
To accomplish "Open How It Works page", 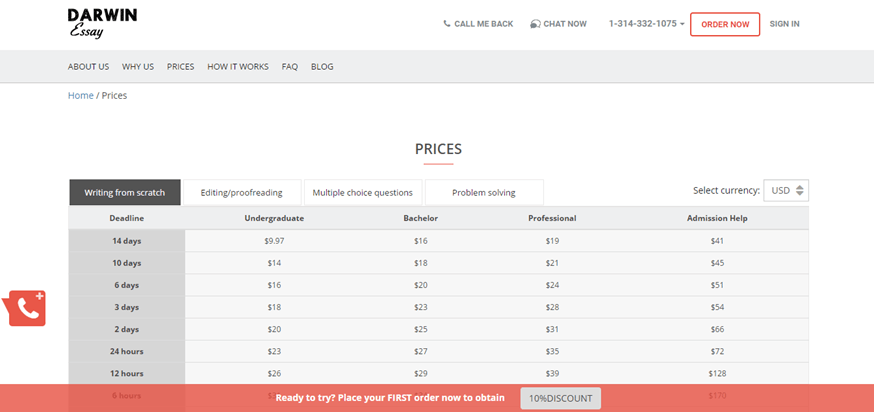I will 238,66.
